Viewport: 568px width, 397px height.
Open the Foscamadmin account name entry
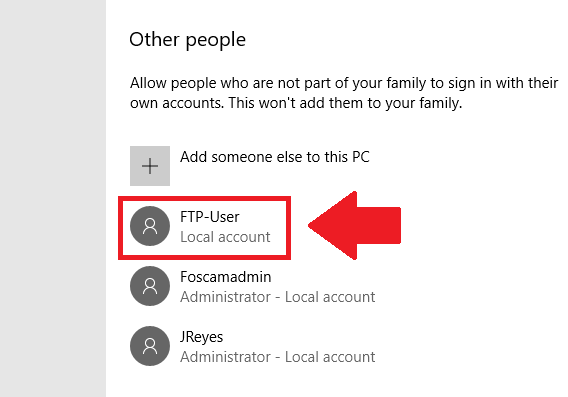pos(226,277)
